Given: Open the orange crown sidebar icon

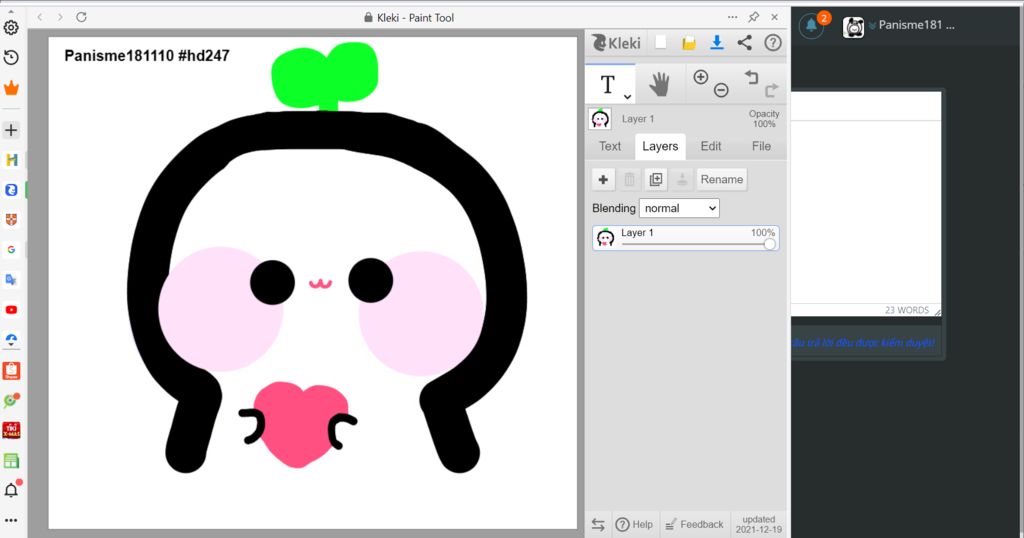Looking at the screenshot, I should point(11,87).
